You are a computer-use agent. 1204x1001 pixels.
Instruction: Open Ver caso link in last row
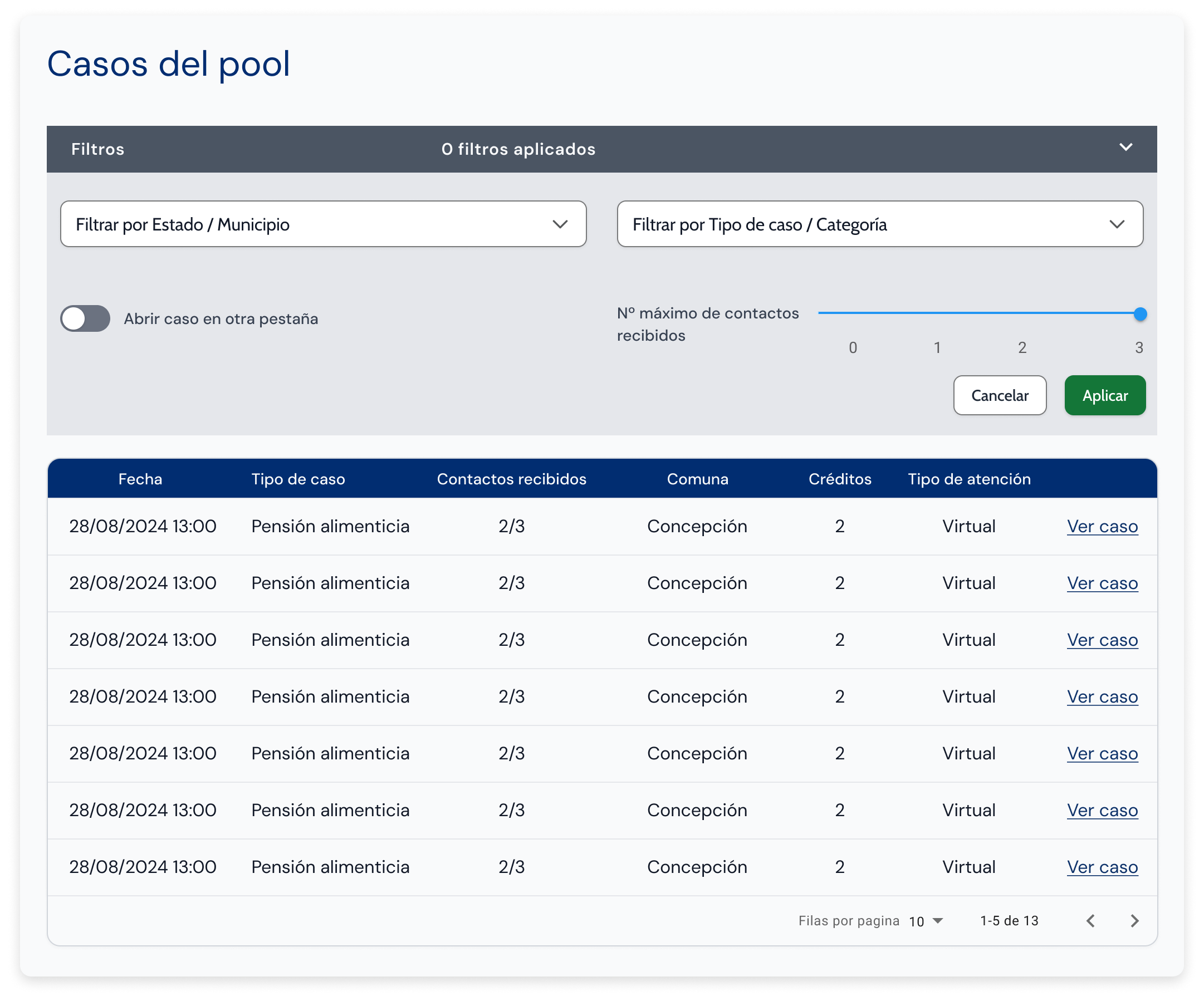[1102, 867]
